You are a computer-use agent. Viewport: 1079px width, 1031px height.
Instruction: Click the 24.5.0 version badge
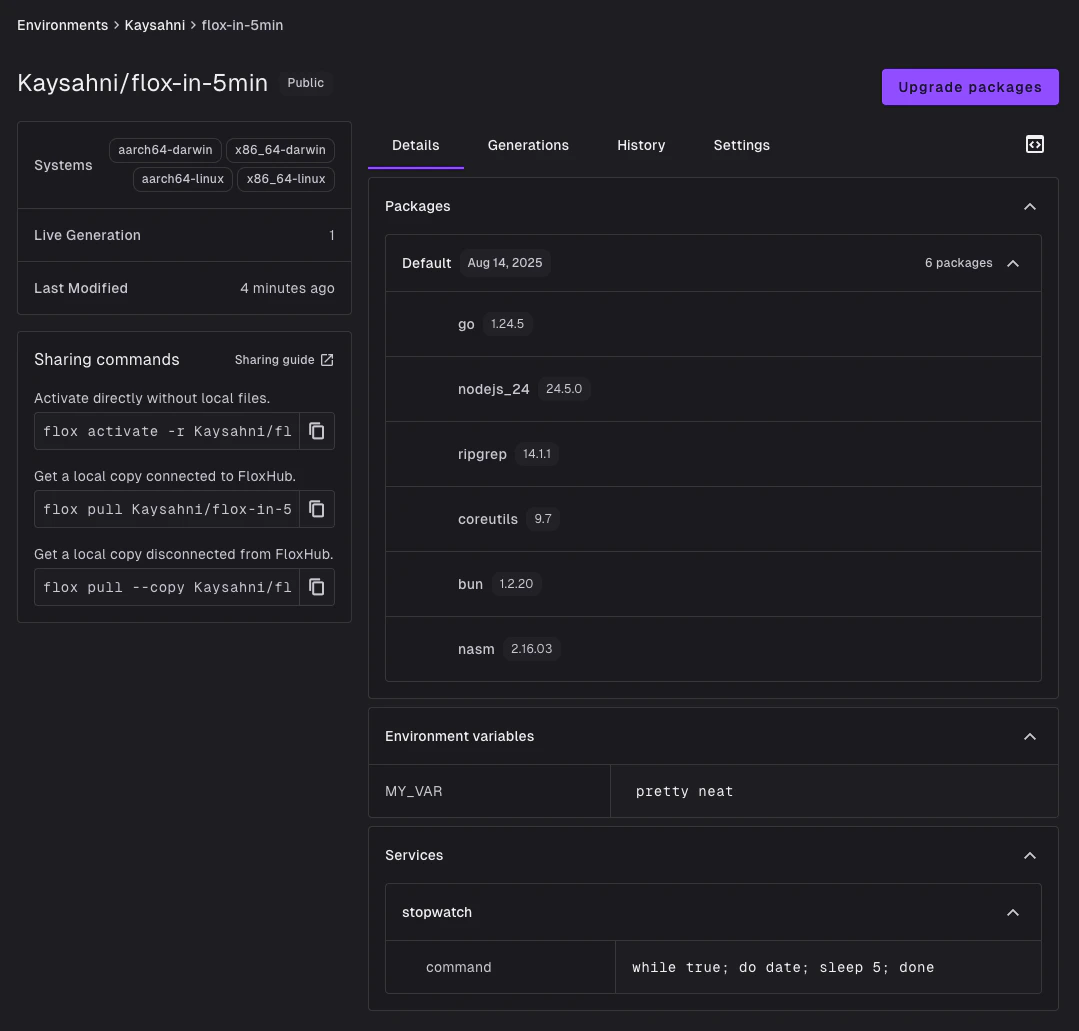[x=564, y=389]
